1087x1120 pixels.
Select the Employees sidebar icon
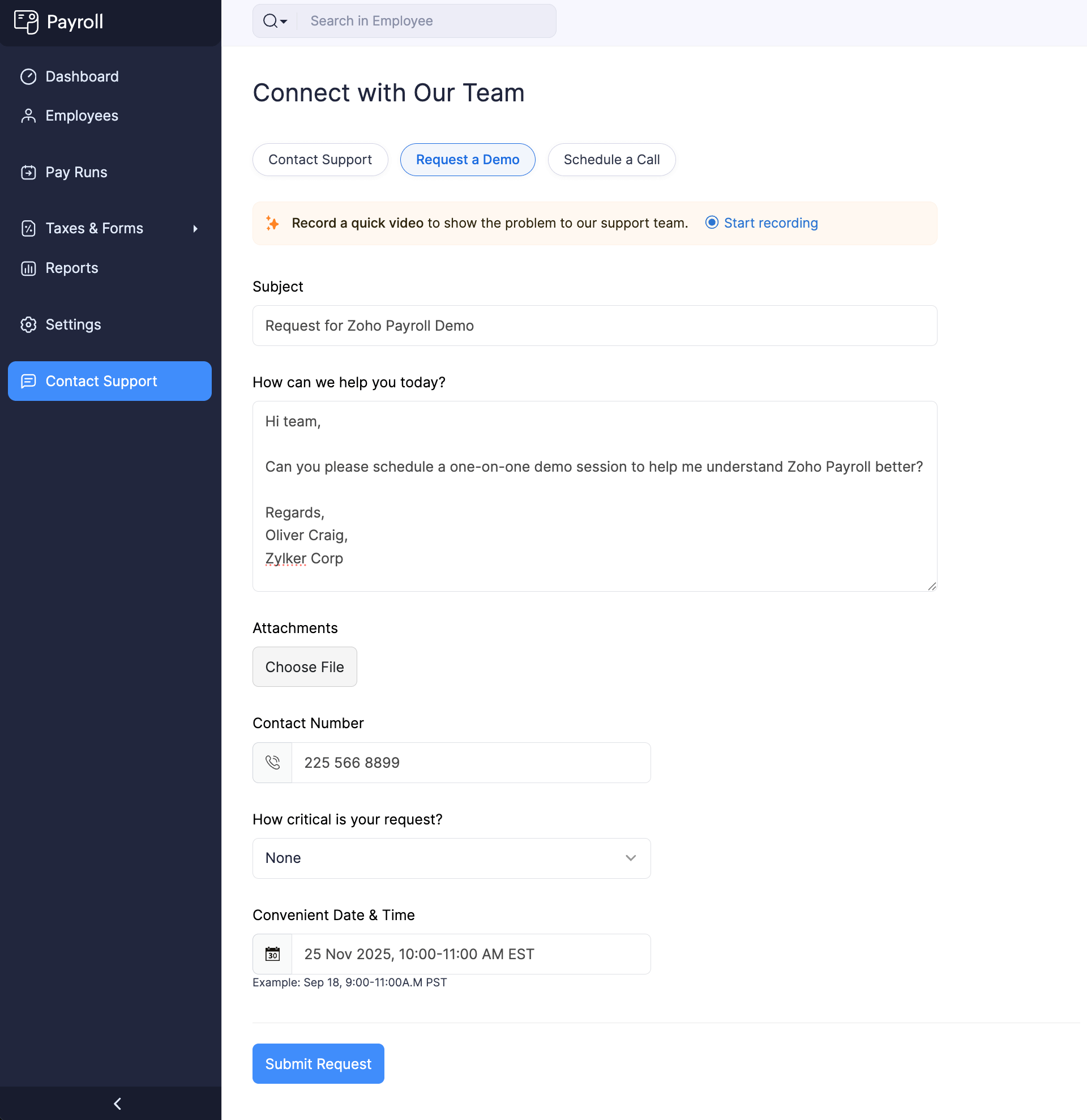pyautogui.click(x=28, y=116)
